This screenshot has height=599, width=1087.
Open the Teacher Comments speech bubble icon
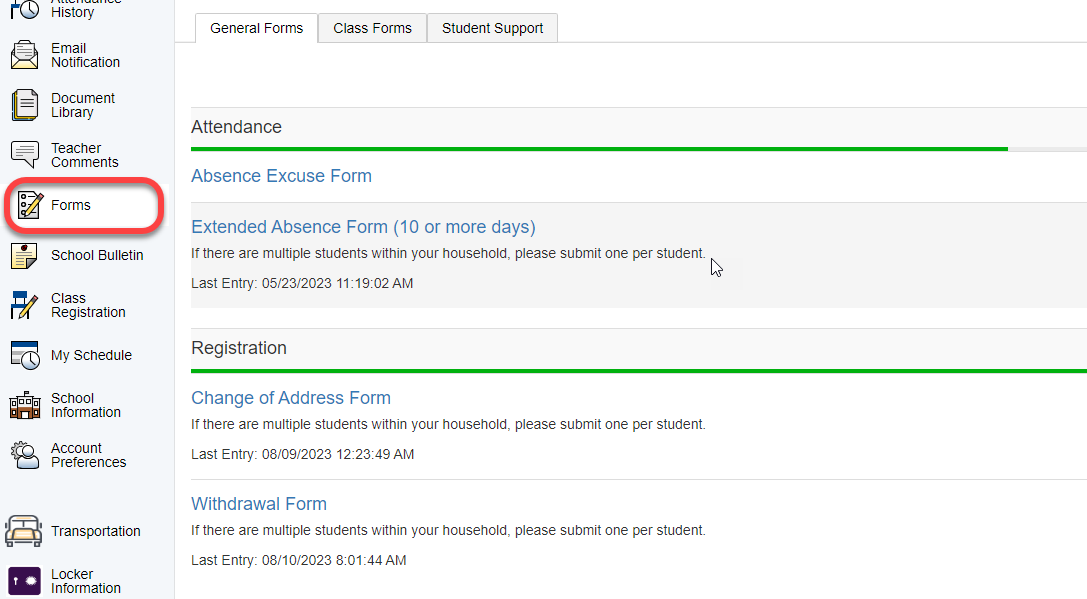pyautogui.click(x=25, y=155)
